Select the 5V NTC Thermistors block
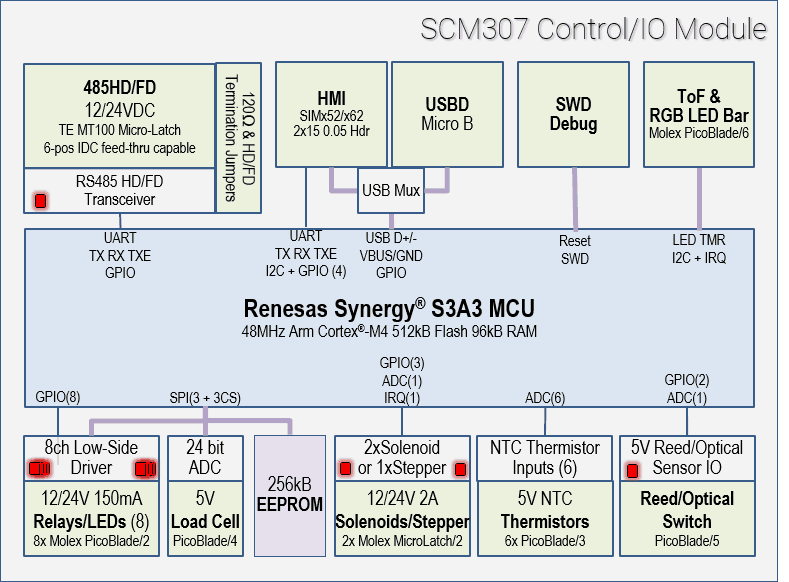The width and height of the screenshot is (789, 582). (x=545, y=519)
